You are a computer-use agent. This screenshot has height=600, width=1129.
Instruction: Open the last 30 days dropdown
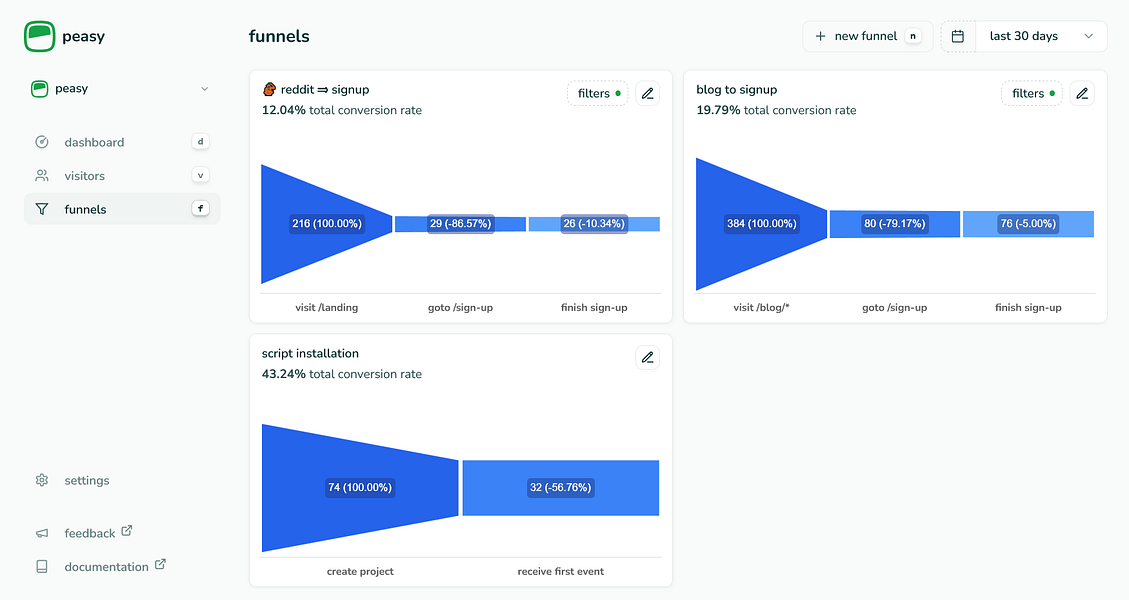click(x=1040, y=37)
